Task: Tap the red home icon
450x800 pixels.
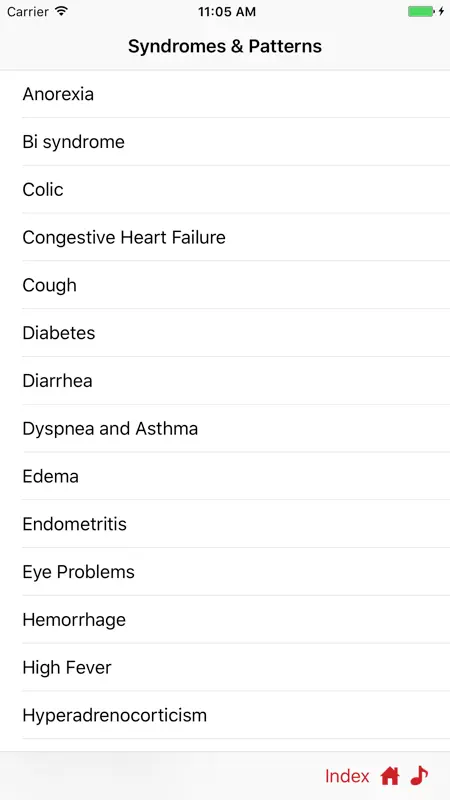Action: pos(390,776)
